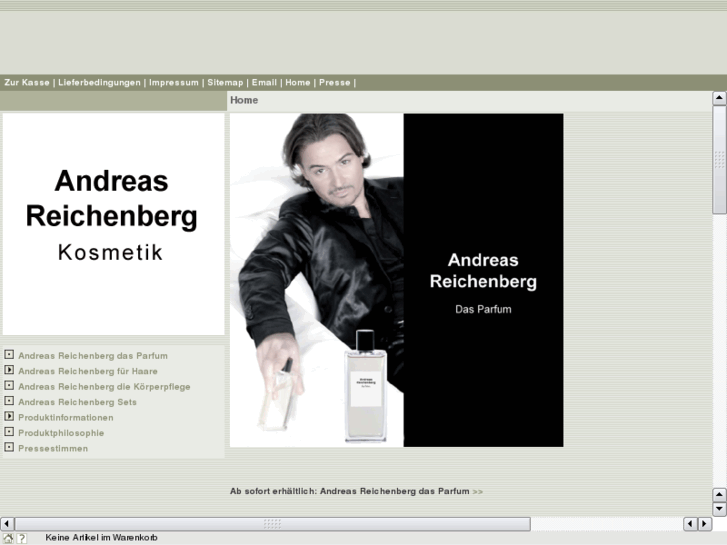This screenshot has width=727, height=545.
Task: Click bullet icon beside Andreas Reichenberg das Parfum
Action: click(x=9, y=355)
